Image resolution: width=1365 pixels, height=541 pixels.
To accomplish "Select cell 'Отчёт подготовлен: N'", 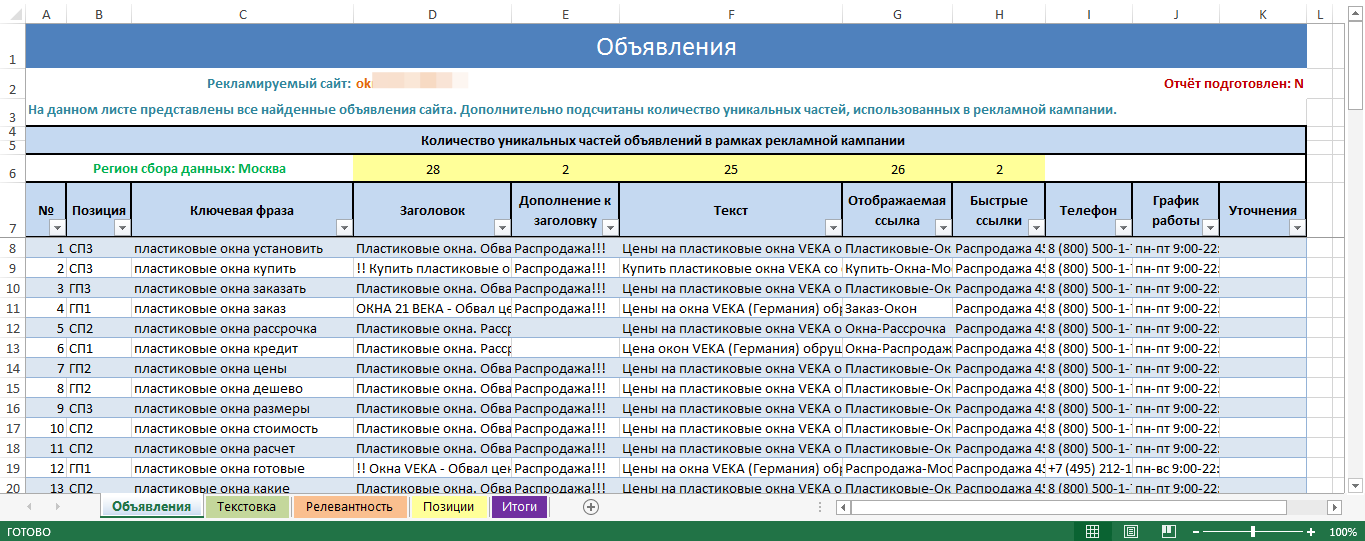I will (1234, 84).
